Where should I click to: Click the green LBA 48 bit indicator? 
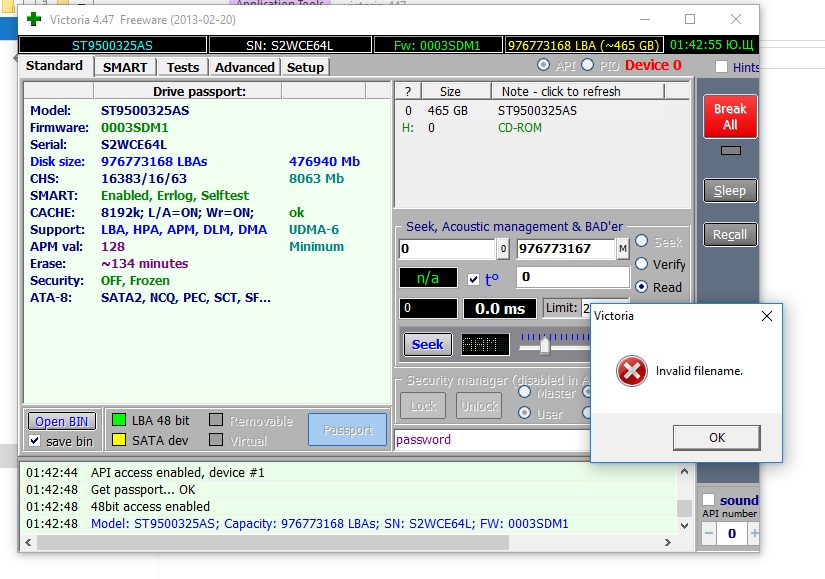pyautogui.click(x=119, y=420)
